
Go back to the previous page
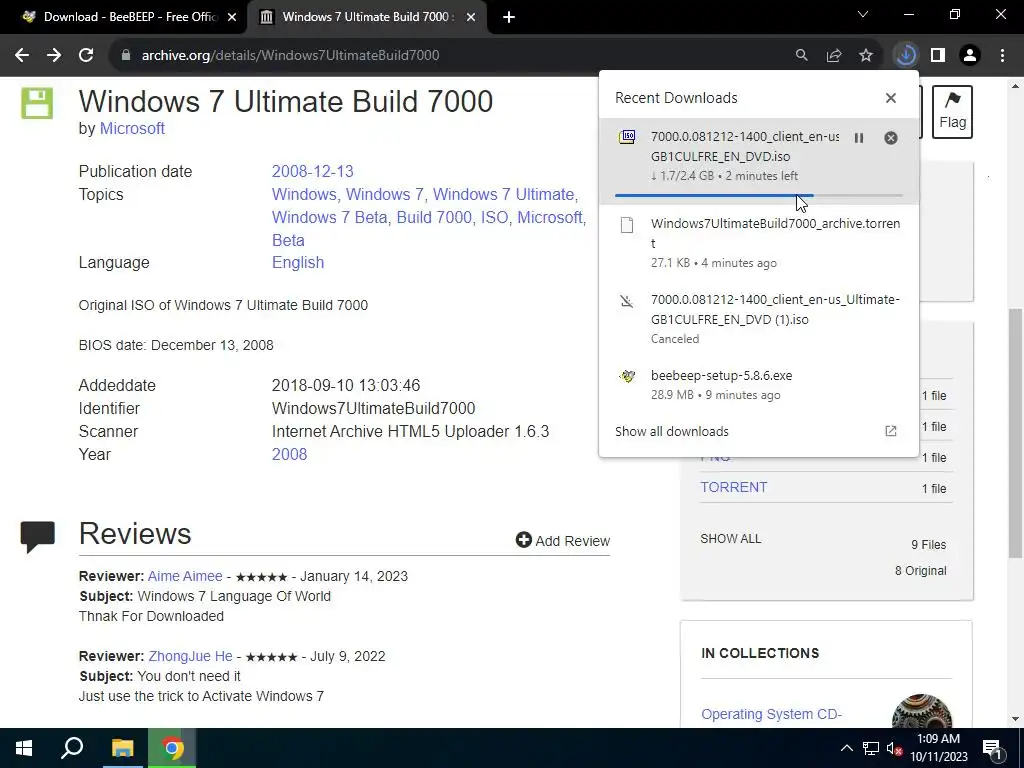(22, 56)
